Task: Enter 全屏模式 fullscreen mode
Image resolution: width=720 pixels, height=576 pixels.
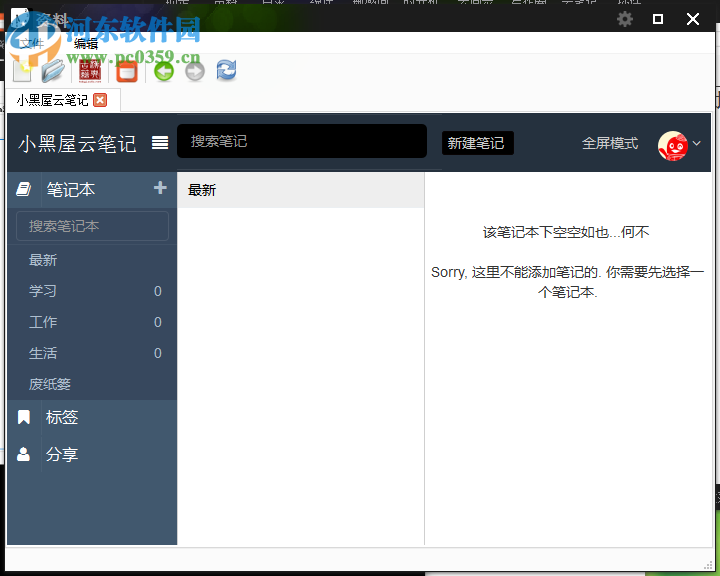Action: (610, 143)
